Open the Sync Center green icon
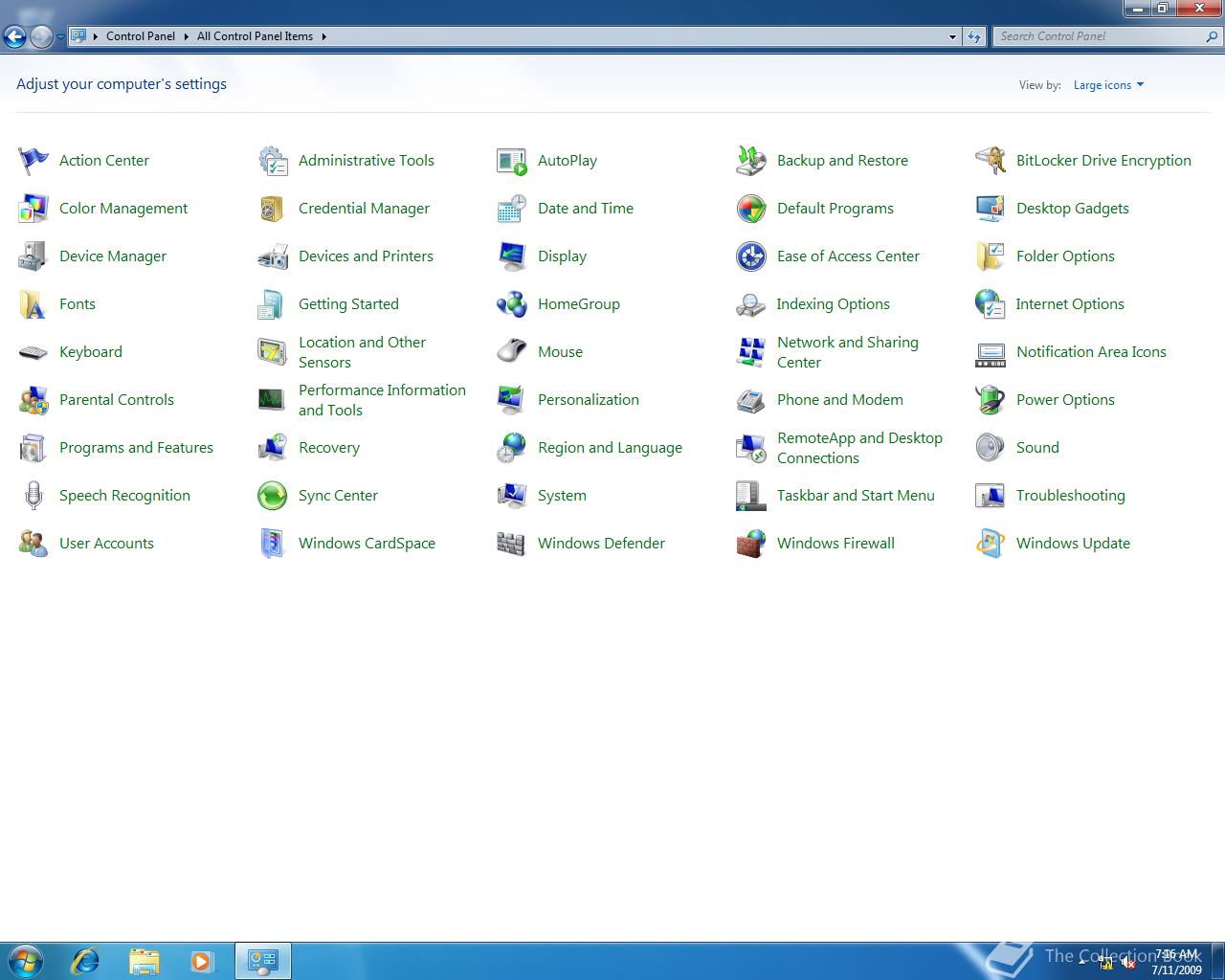The height and width of the screenshot is (980, 1225). pyautogui.click(x=273, y=496)
